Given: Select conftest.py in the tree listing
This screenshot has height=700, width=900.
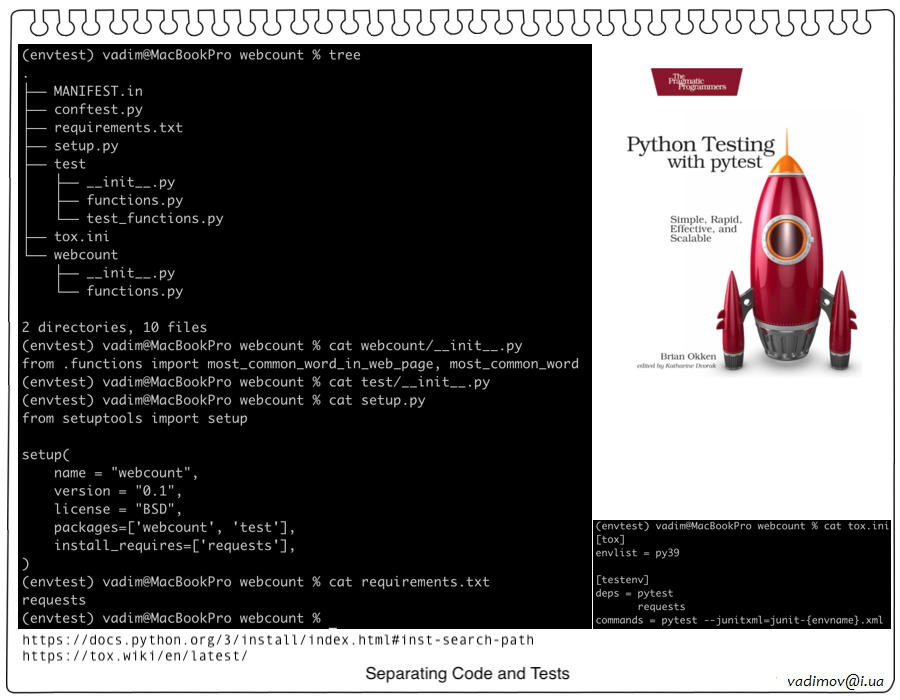Looking at the screenshot, I should pos(98,109).
